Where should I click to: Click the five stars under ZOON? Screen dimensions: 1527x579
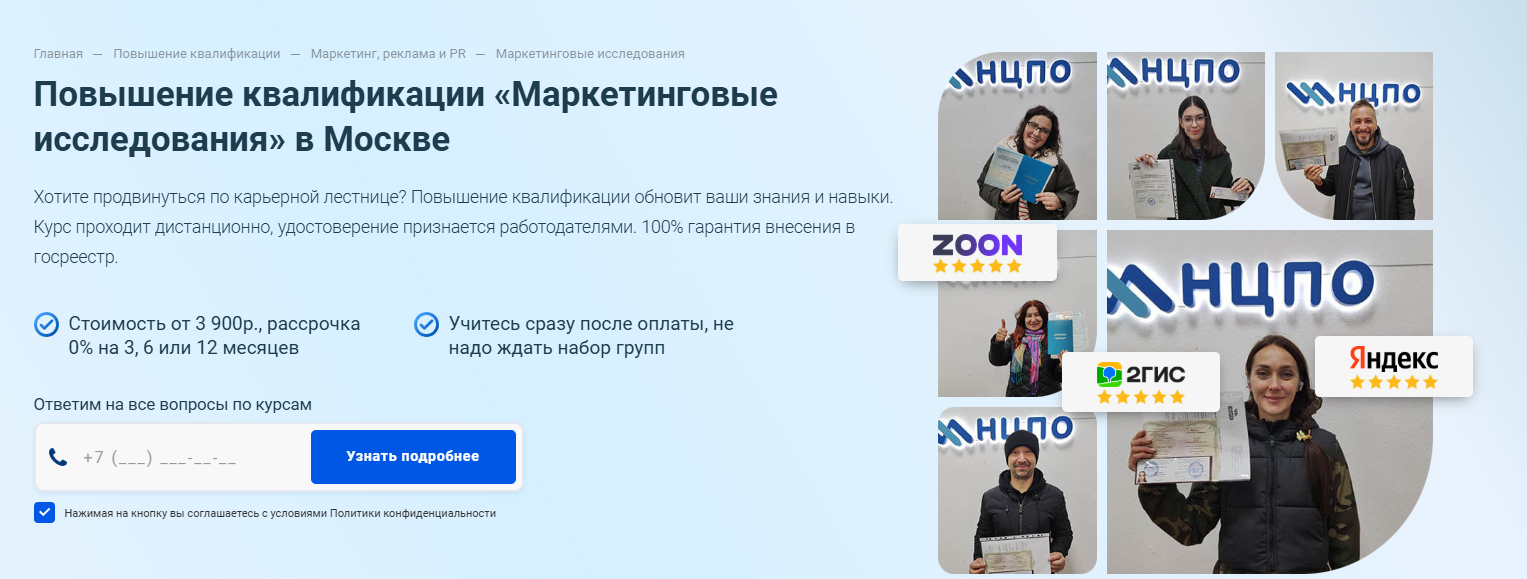pos(977,266)
